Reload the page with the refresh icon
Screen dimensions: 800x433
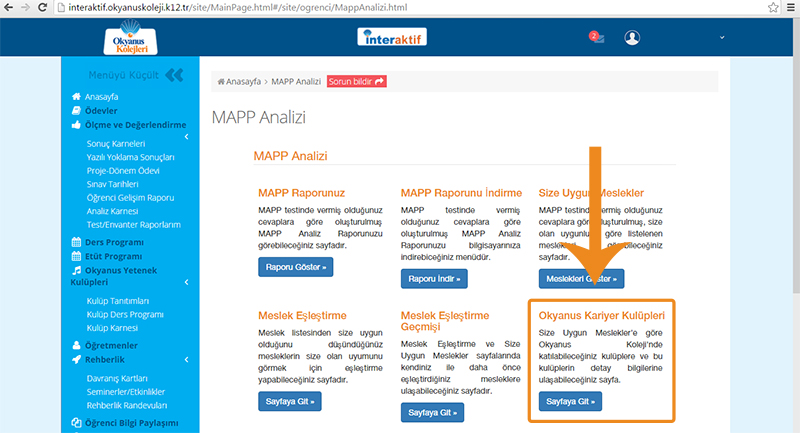[x=43, y=7]
